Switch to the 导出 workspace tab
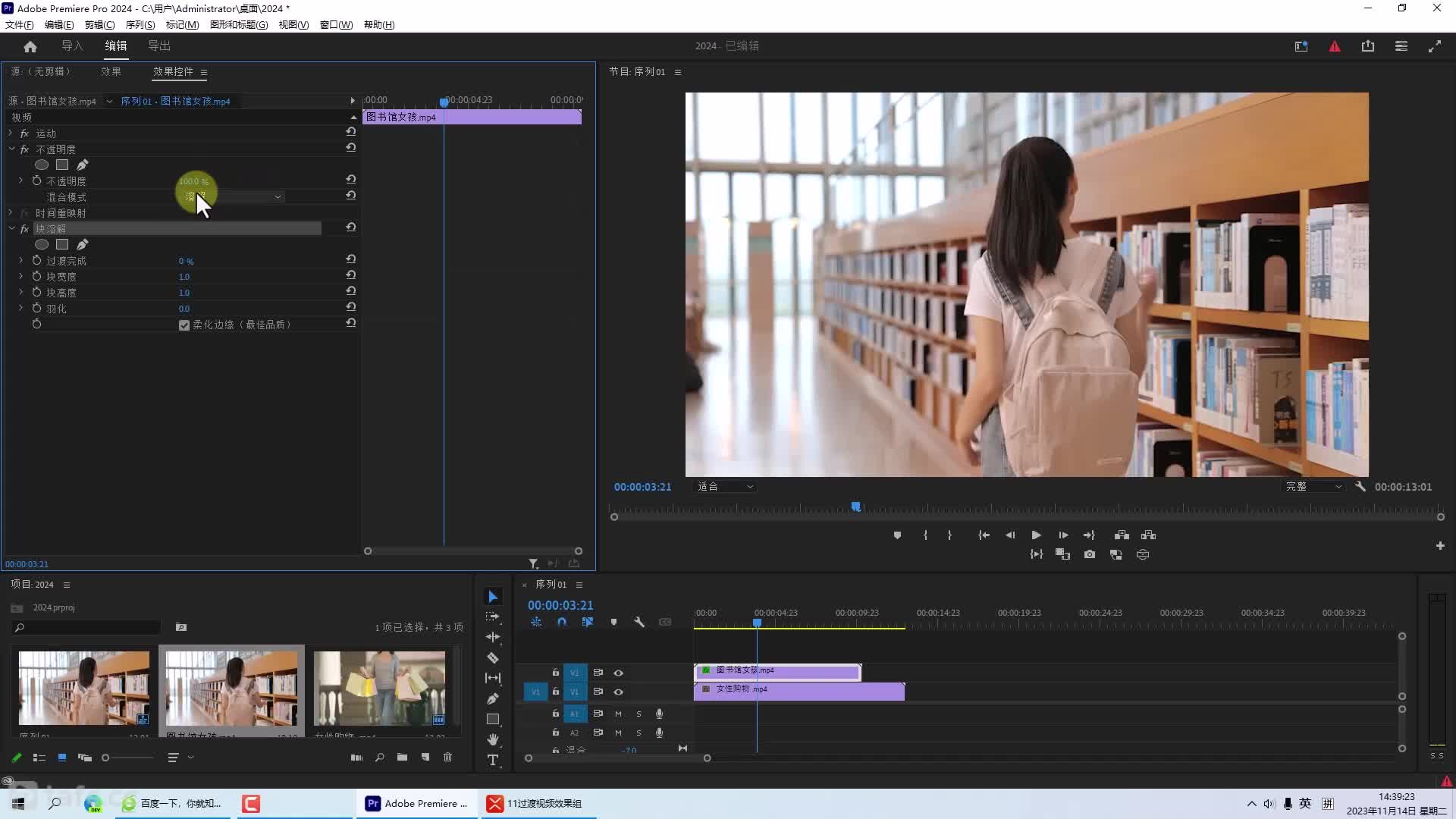The height and width of the screenshot is (819, 1456). 159,46
